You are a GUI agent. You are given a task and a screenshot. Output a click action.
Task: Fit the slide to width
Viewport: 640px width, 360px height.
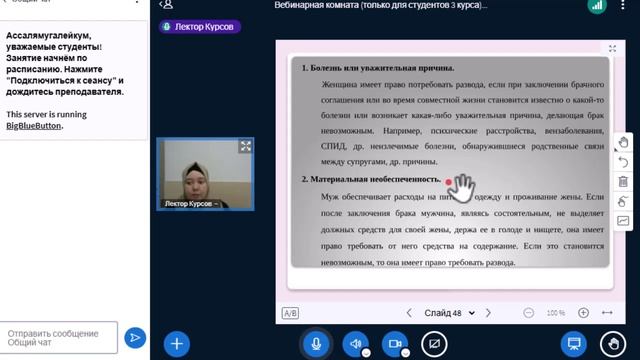click(607, 313)
